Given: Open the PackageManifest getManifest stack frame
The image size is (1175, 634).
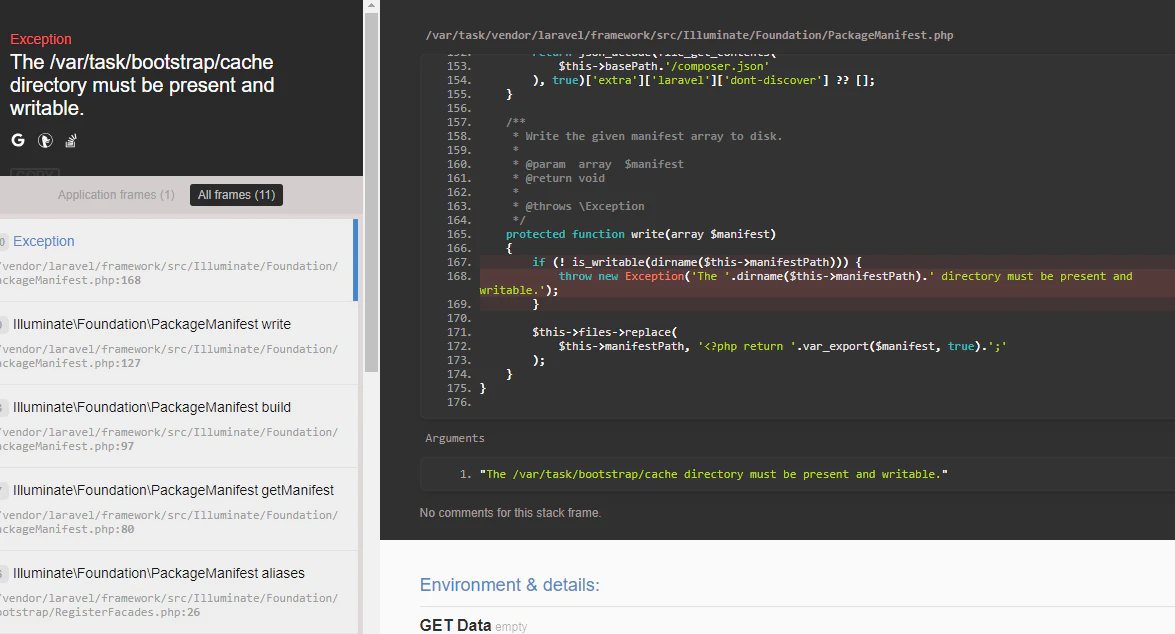Looking at the screenshot, I should pos(178,510).
